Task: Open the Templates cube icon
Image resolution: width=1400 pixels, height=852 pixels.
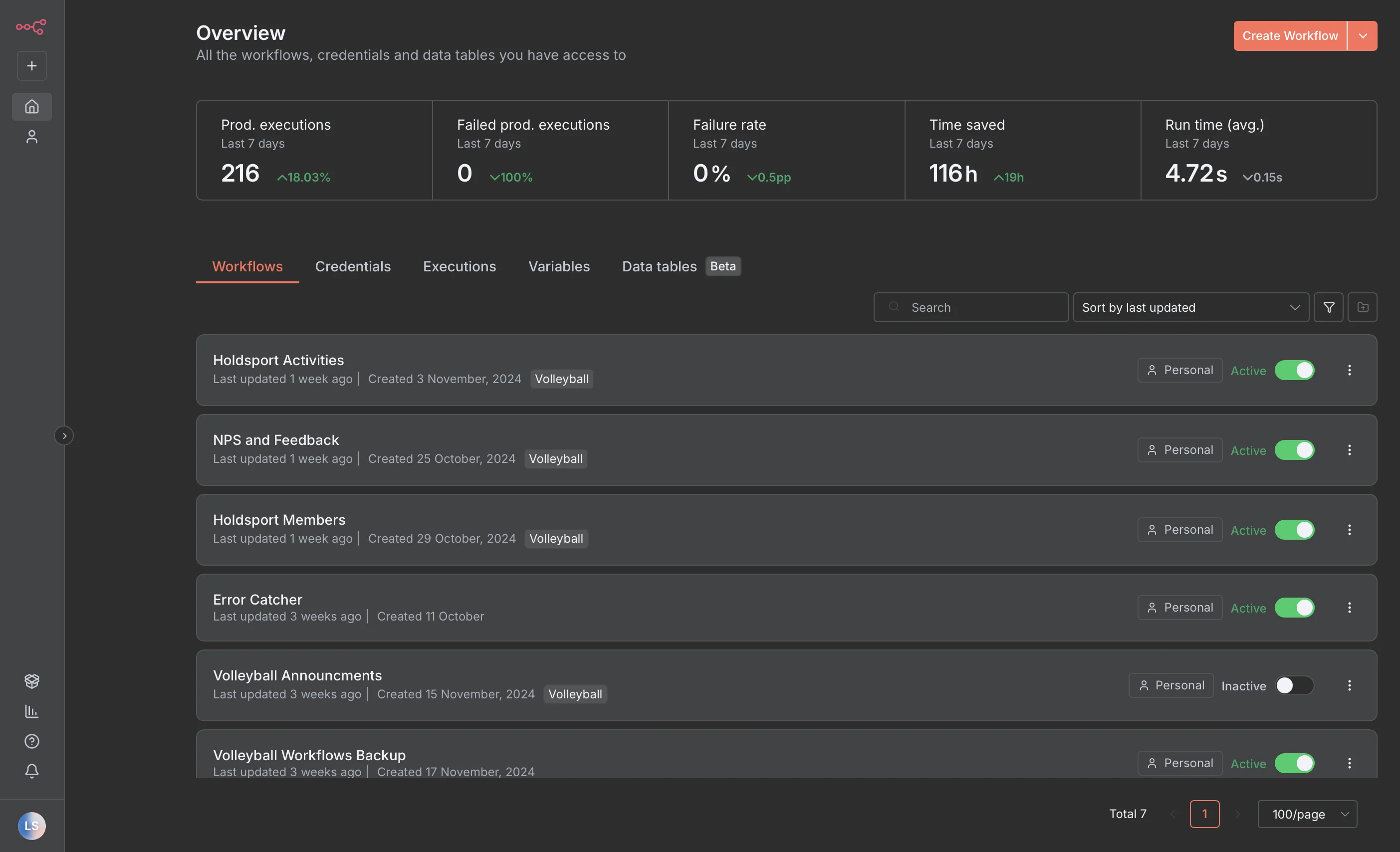Action: 32,680
